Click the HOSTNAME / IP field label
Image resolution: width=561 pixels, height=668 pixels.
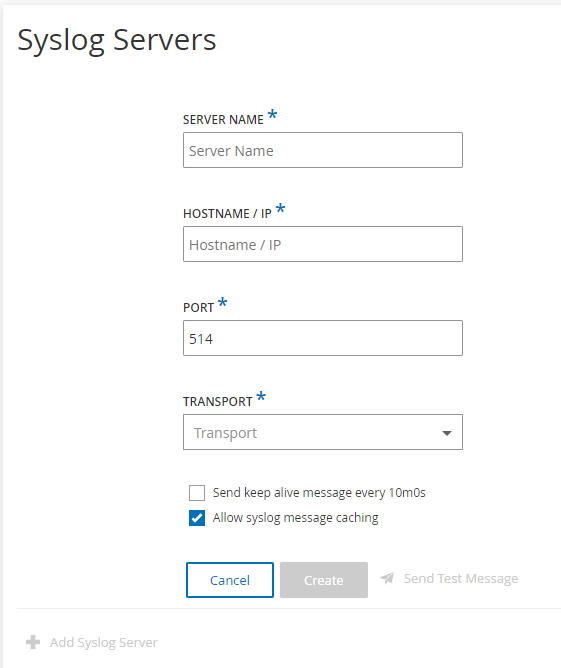227,213
